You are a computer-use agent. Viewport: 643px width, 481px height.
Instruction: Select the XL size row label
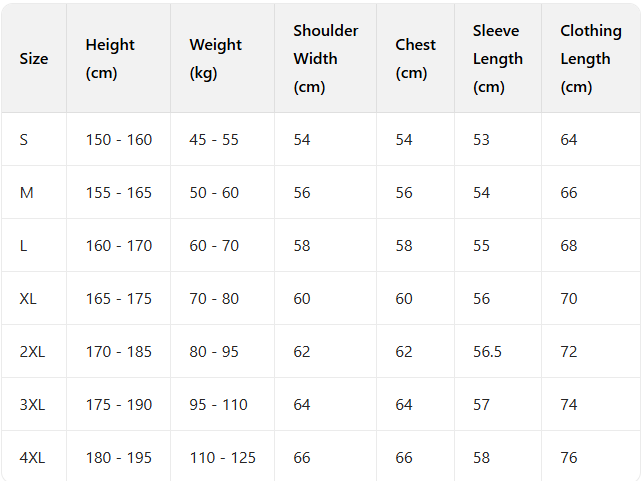[28, 299]
